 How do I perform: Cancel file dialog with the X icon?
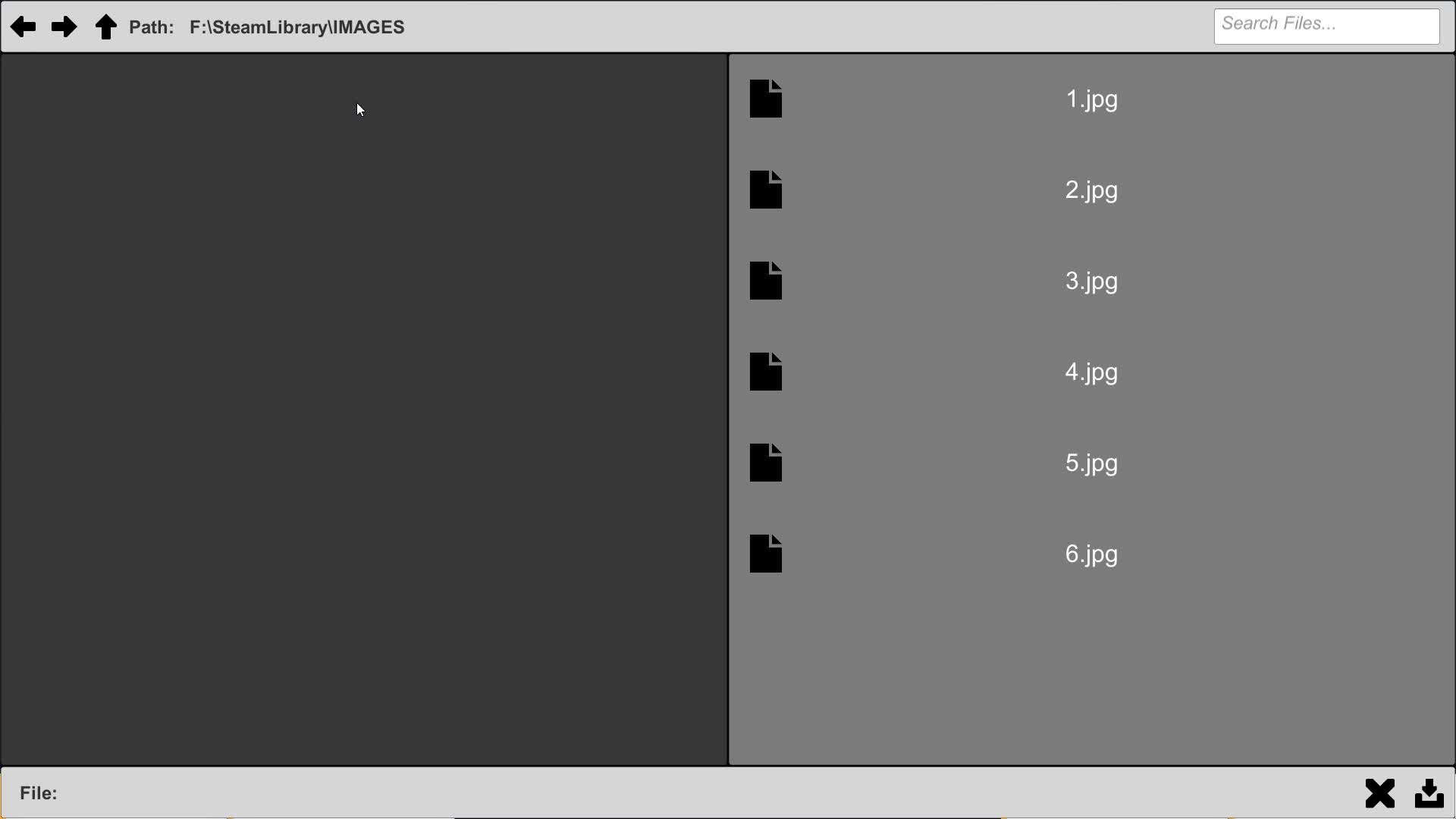[x=1380, y=793]
